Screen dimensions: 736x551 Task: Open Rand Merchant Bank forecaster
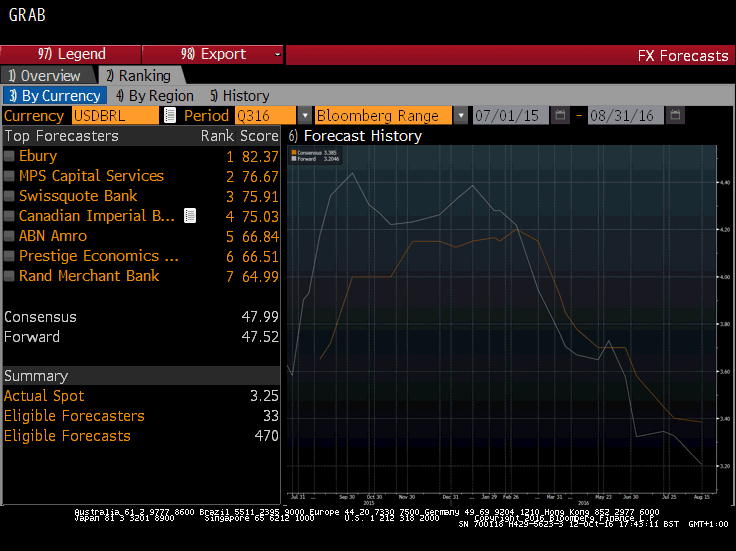pos(89,276)
